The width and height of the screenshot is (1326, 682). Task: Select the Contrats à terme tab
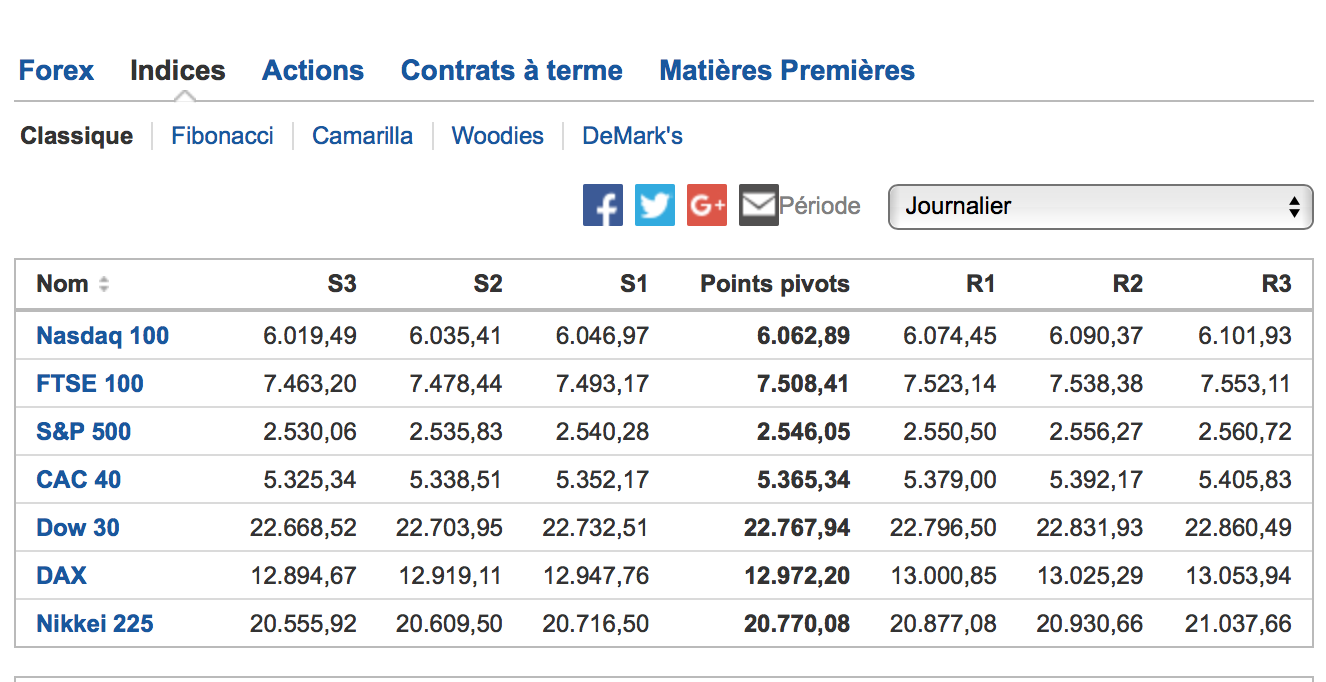511,71
